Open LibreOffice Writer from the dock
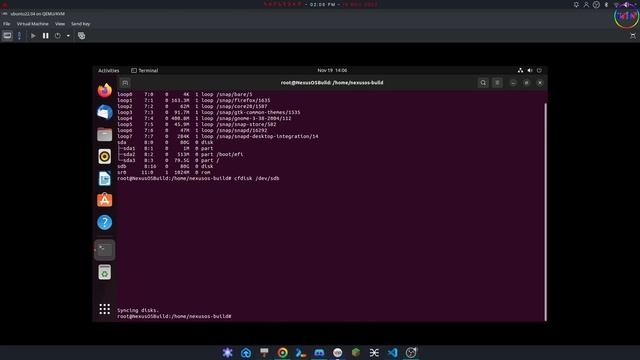The height and width of the screenshot is (360, 640). tap(104, 178)
